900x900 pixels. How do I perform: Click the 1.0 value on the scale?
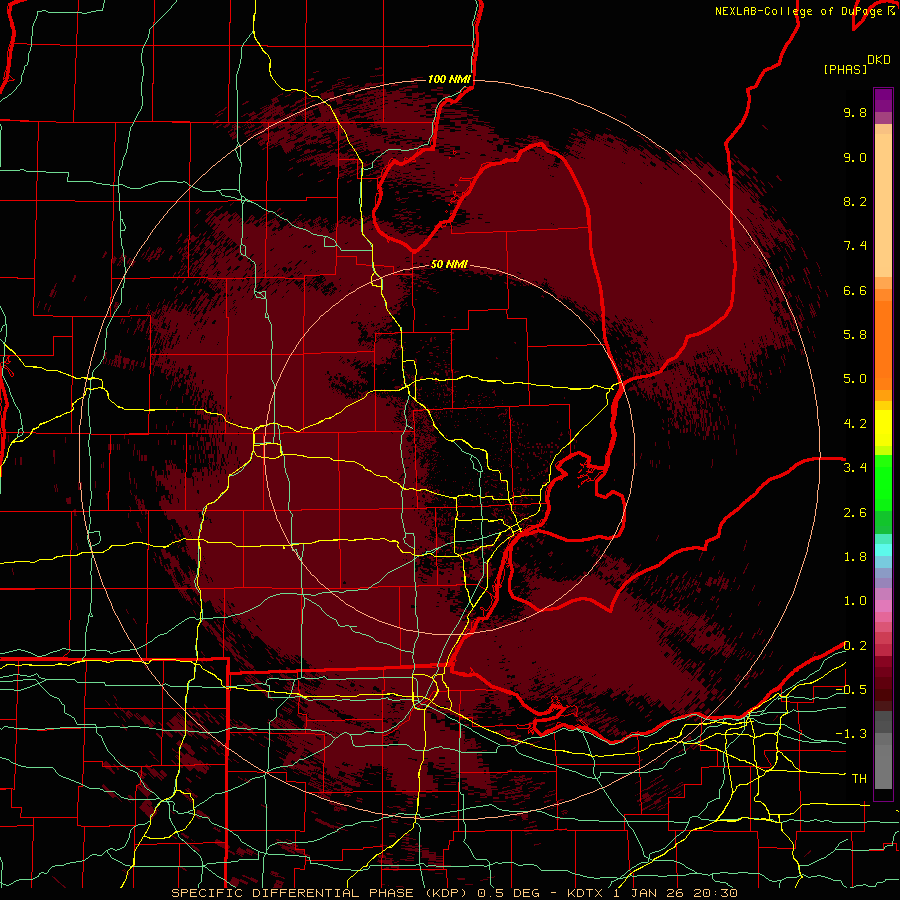tap(855, 601)
